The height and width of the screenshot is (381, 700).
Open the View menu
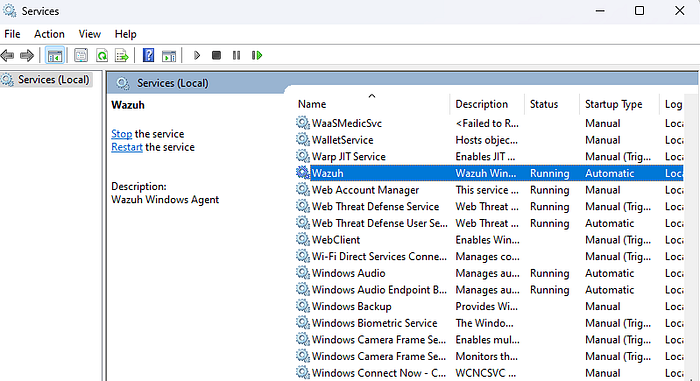90,34
